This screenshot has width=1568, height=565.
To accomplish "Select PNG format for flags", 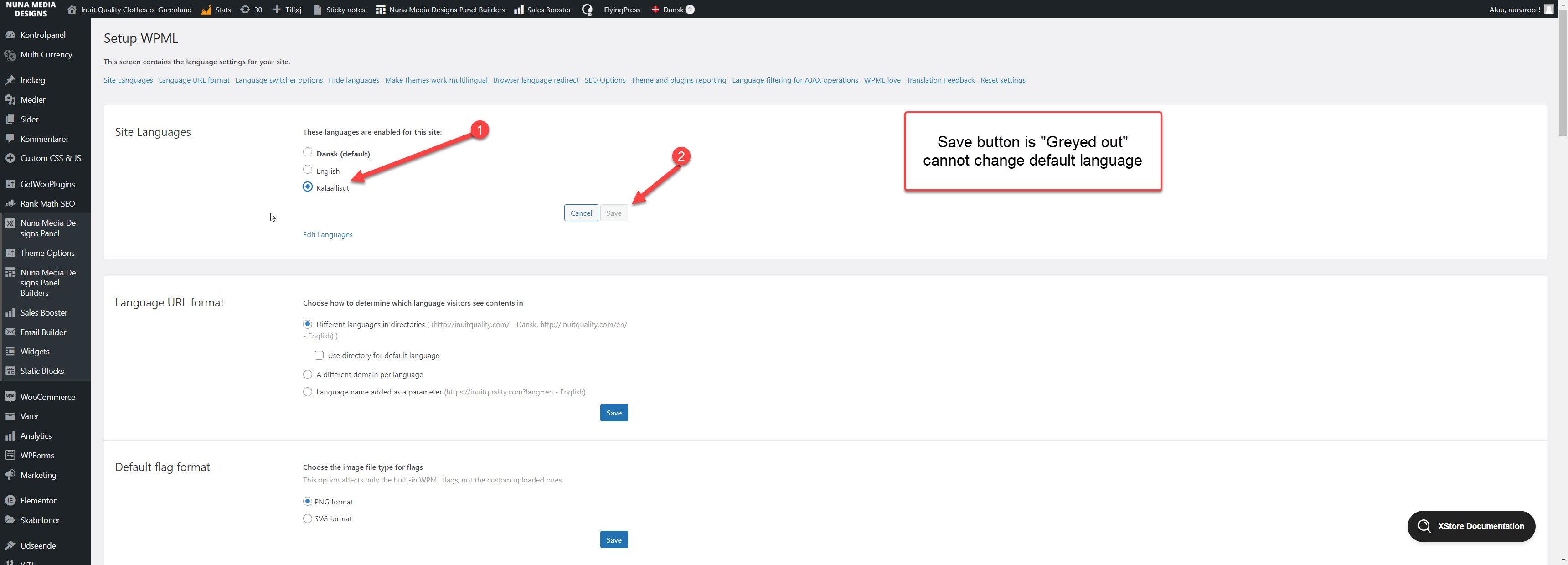I will pyautogui.click(x=307, y=501).
